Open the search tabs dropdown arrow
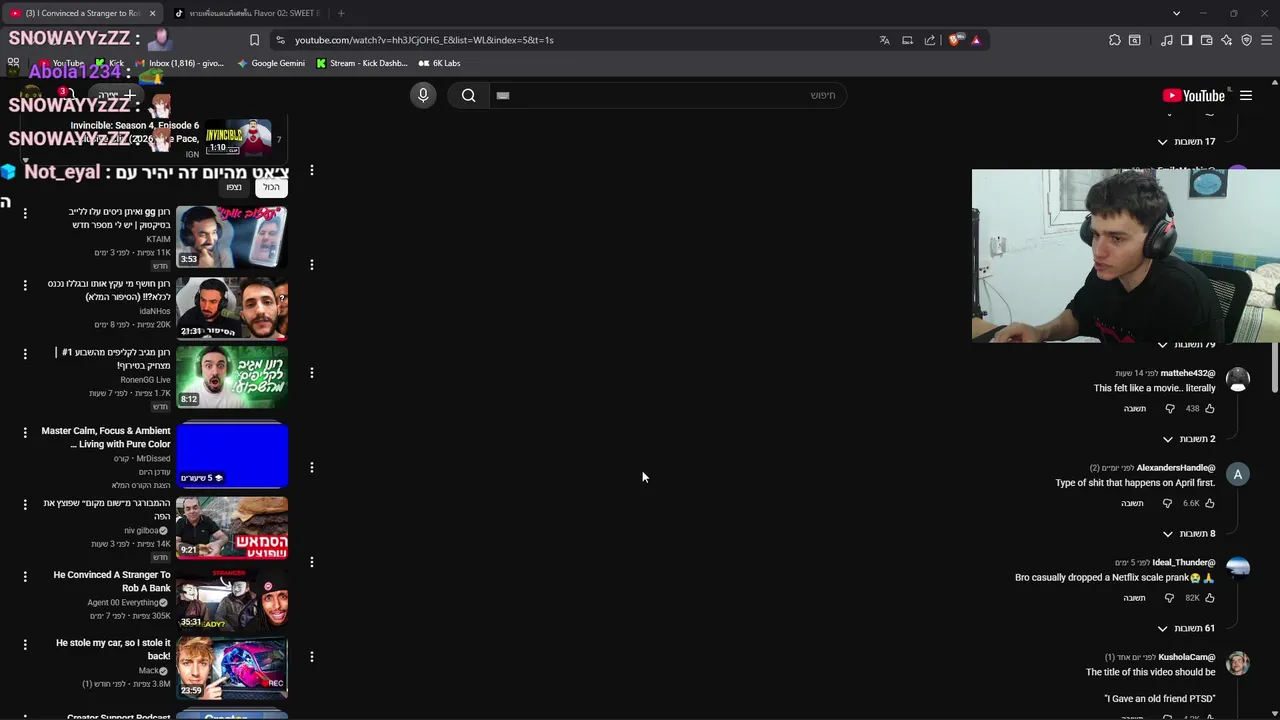 (x=1176, y=13)
